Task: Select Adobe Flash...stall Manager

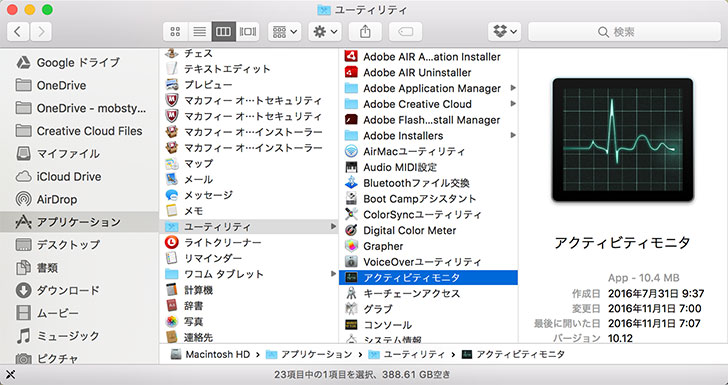Action: (429, 120)
